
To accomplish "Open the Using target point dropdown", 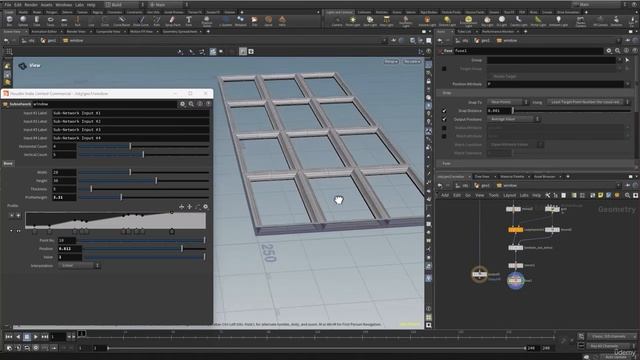I will tap(588, 102).
